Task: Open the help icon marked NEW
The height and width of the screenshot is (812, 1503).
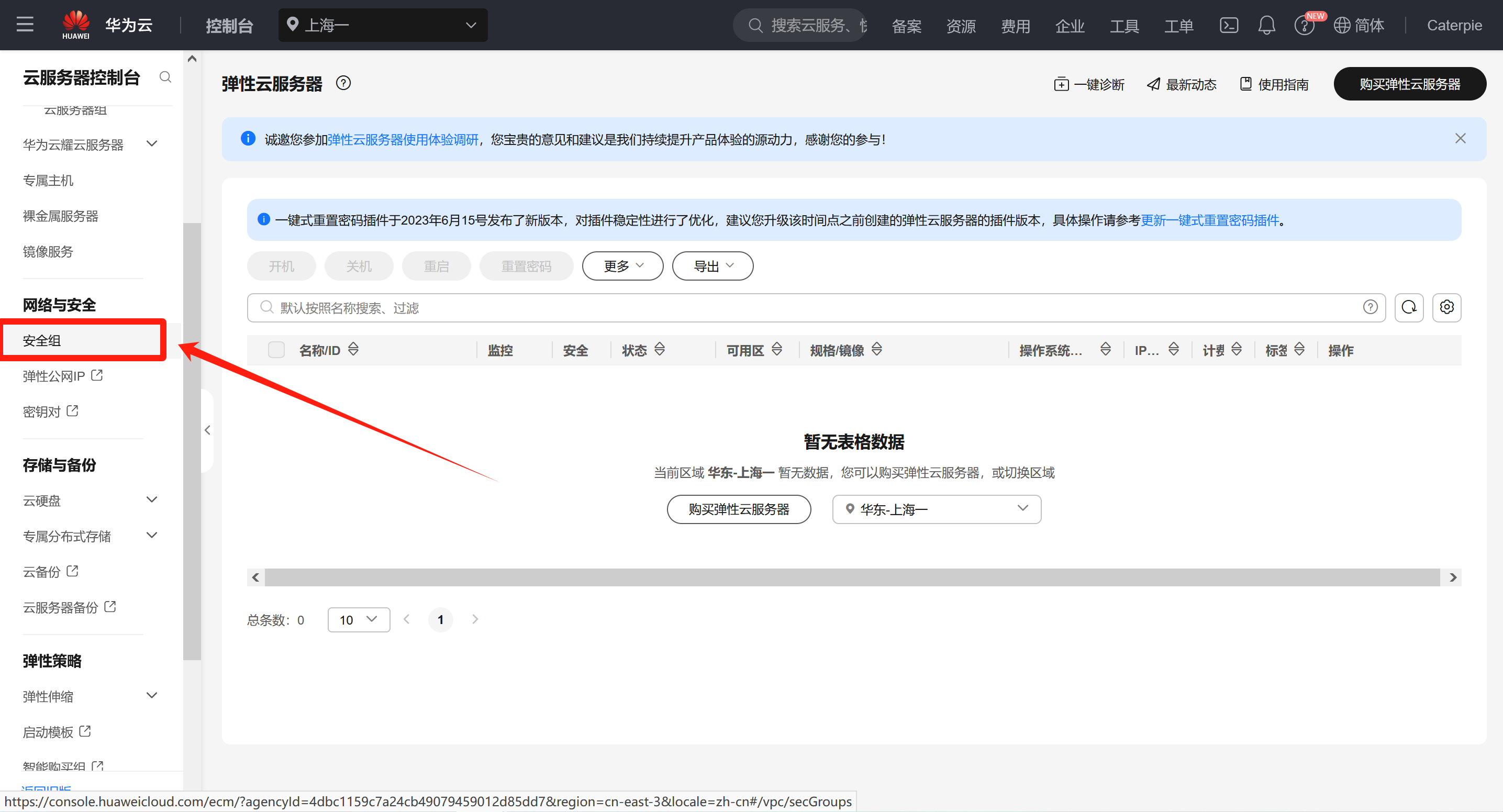Action: tap(1304, 25)
